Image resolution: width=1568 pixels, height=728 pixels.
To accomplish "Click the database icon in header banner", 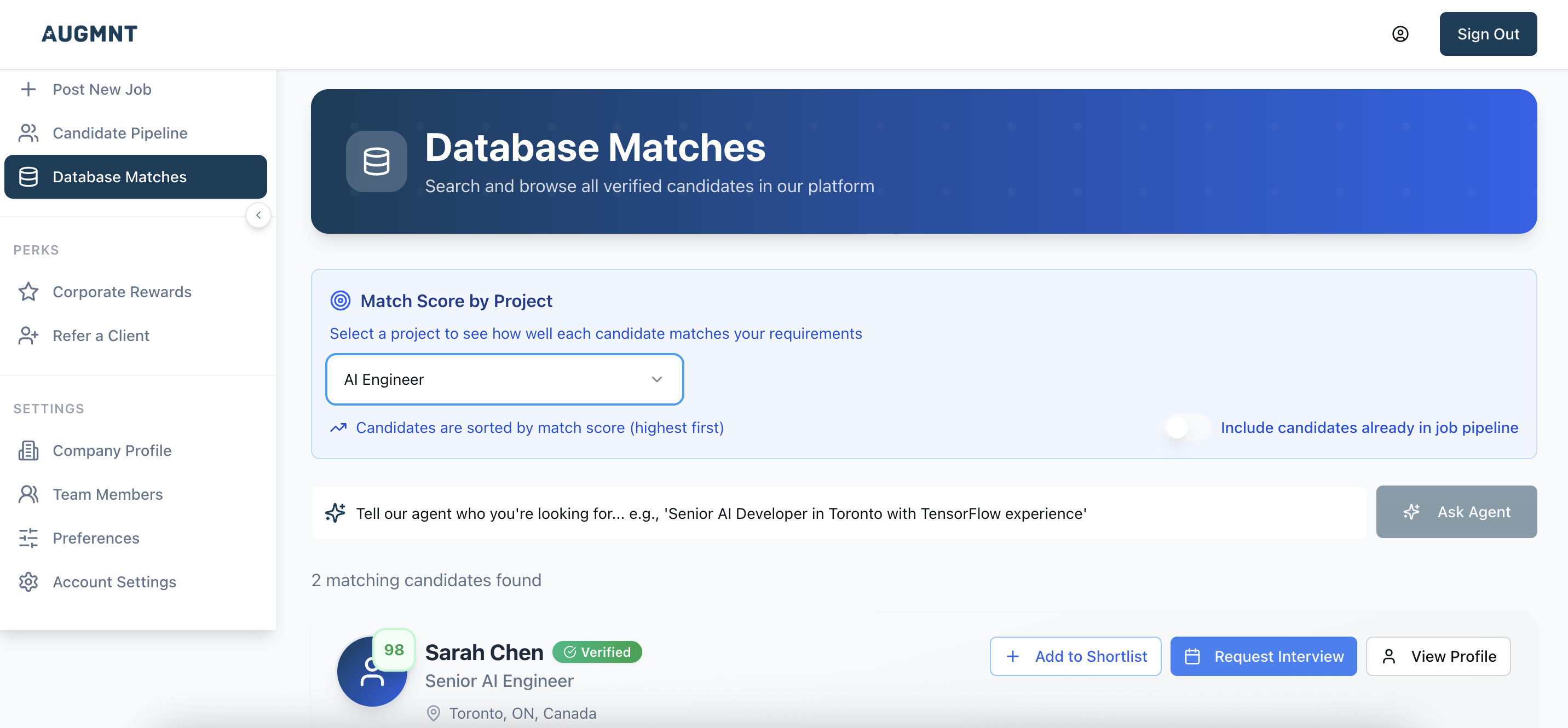I will [x=376, y=161].
